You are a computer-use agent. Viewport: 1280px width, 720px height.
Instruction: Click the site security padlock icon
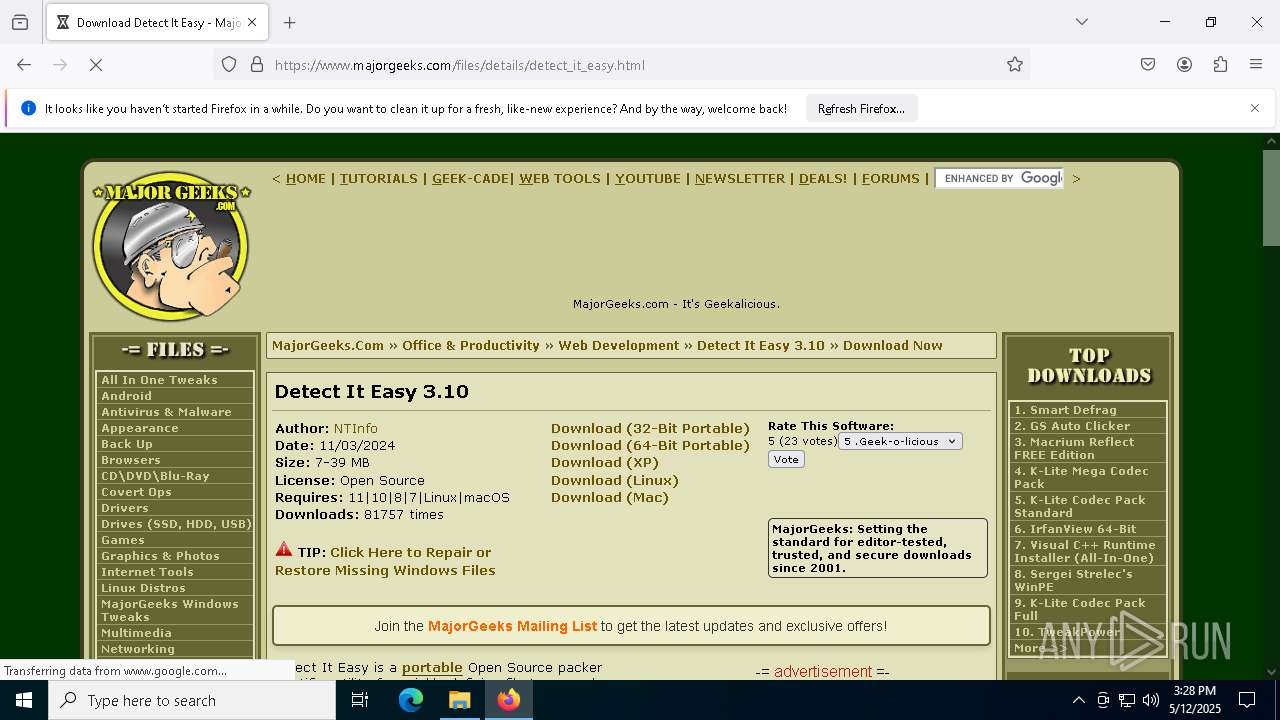257,65
